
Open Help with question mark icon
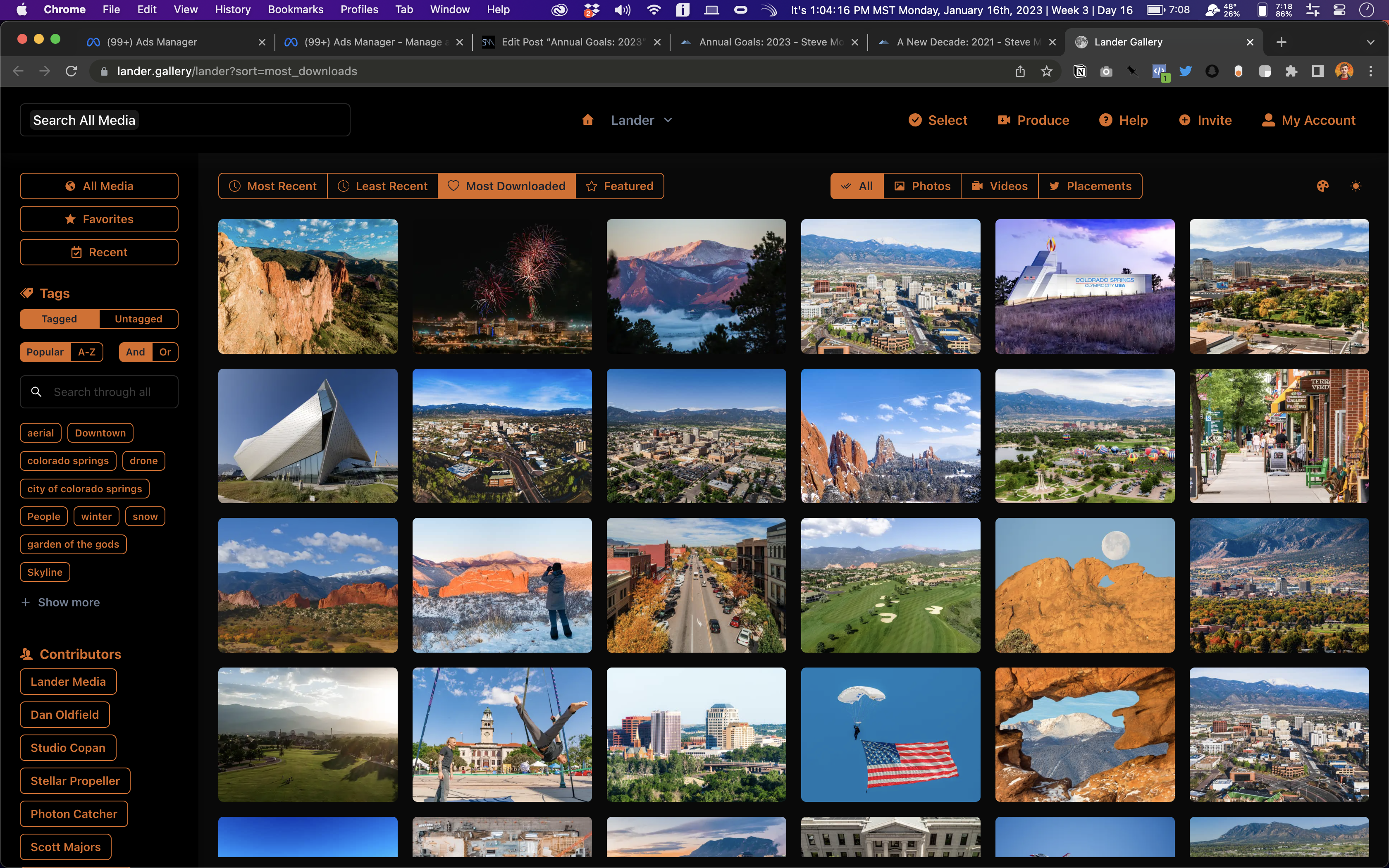coord(1105,120)
